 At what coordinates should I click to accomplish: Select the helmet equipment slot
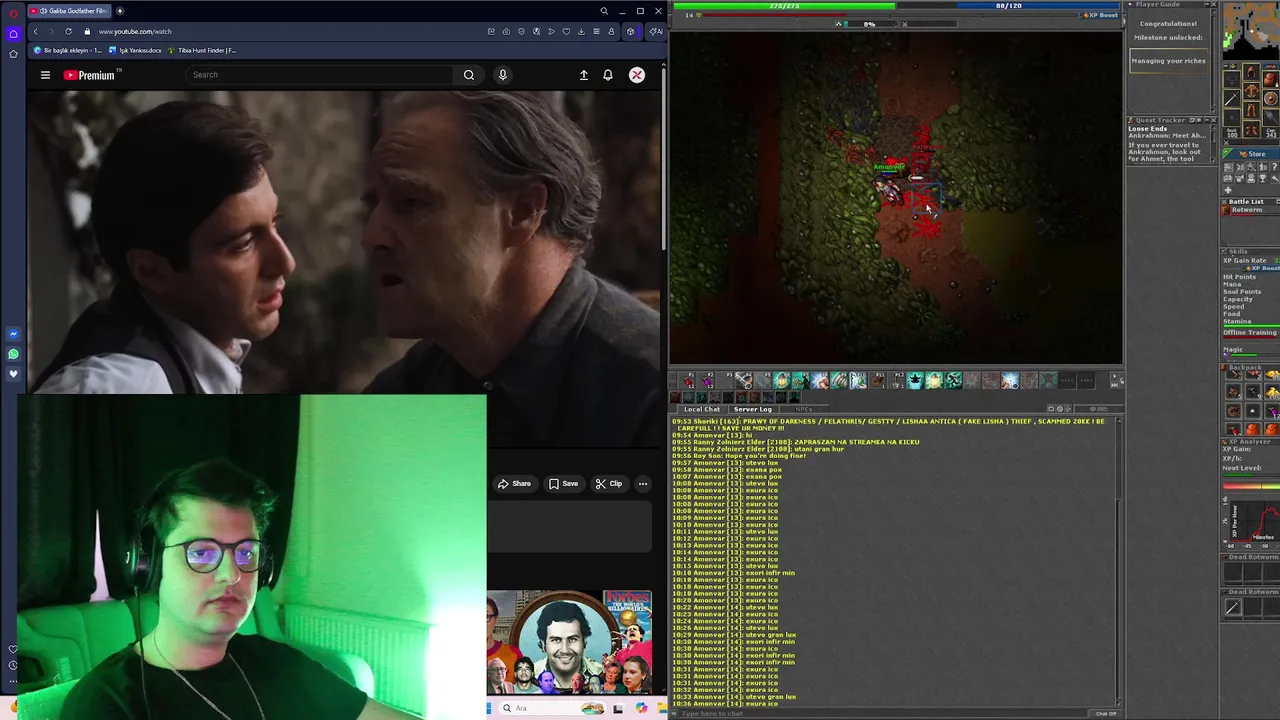coord(1251,72)
